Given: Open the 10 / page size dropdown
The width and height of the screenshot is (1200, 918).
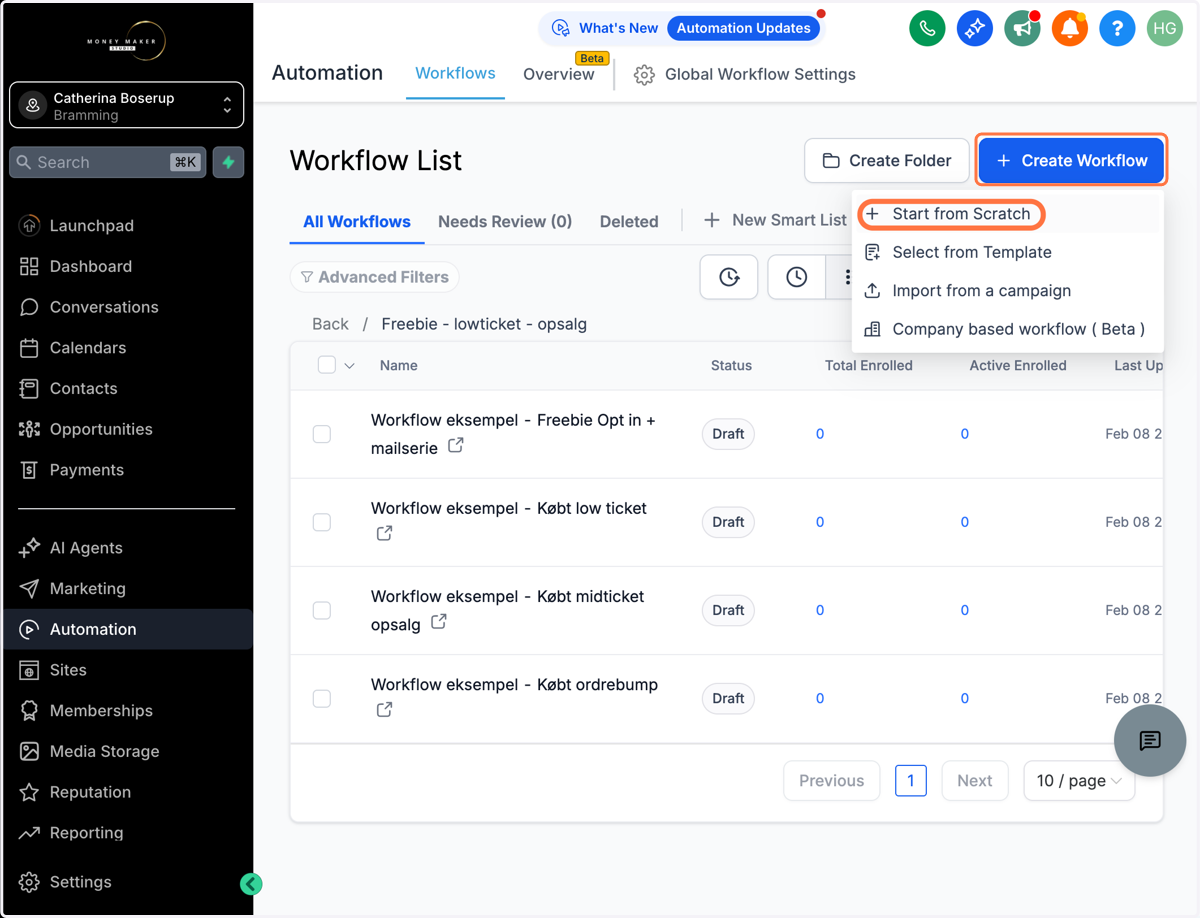Looking at the screenshot, I should click(x=1079, y=781).
